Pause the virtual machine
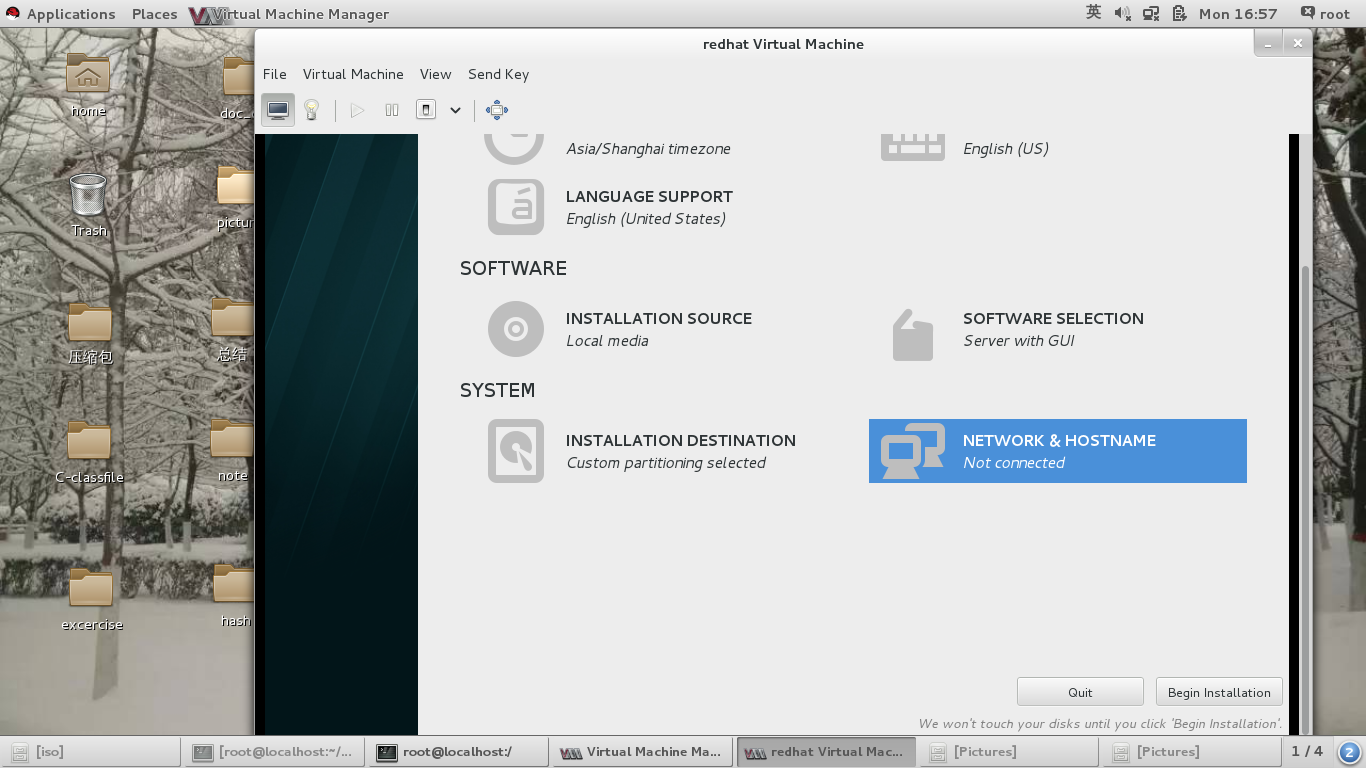 click(392, 110)
